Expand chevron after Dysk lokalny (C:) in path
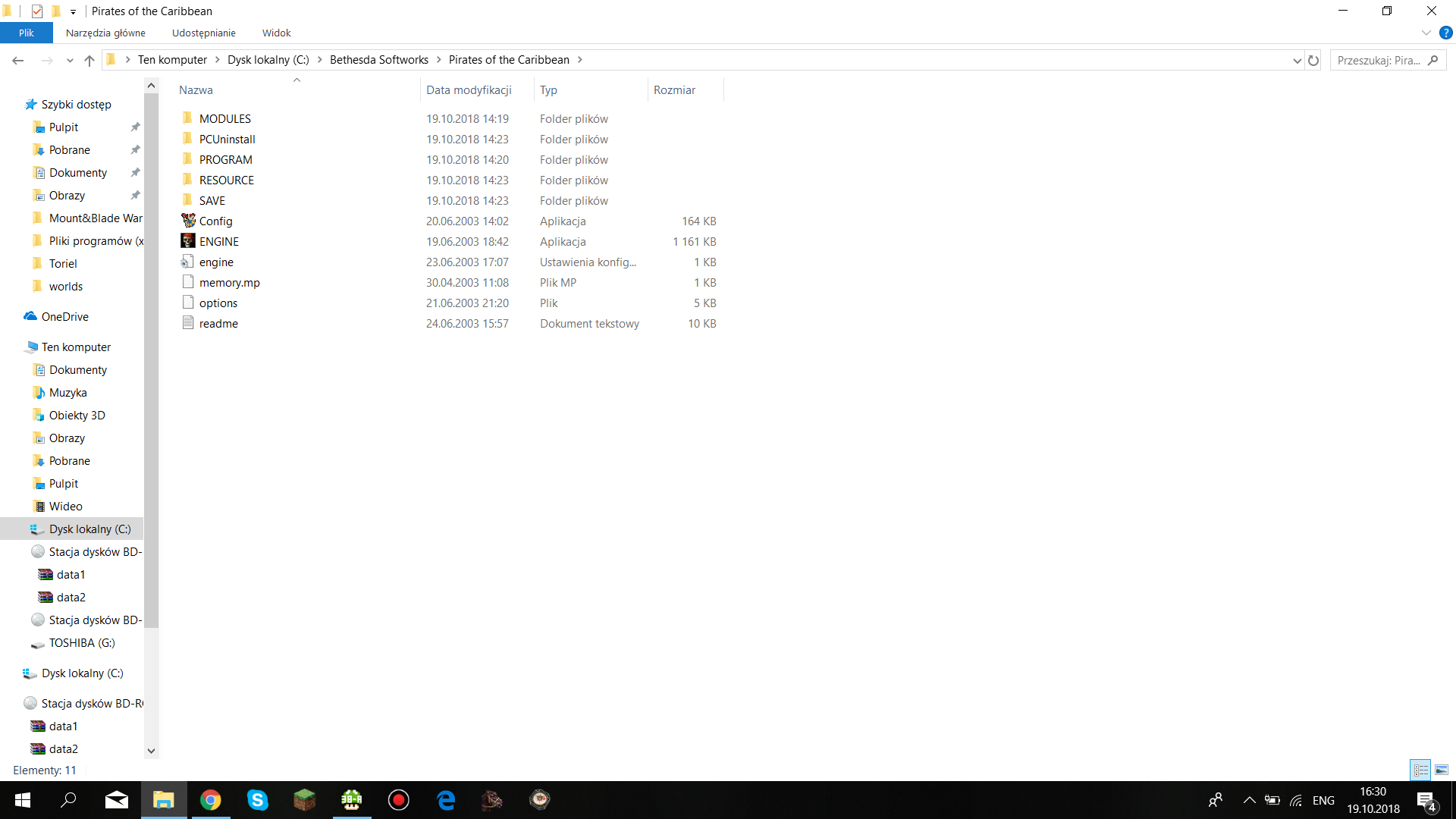Viewport: 1456px width, 819px height. 320,60
